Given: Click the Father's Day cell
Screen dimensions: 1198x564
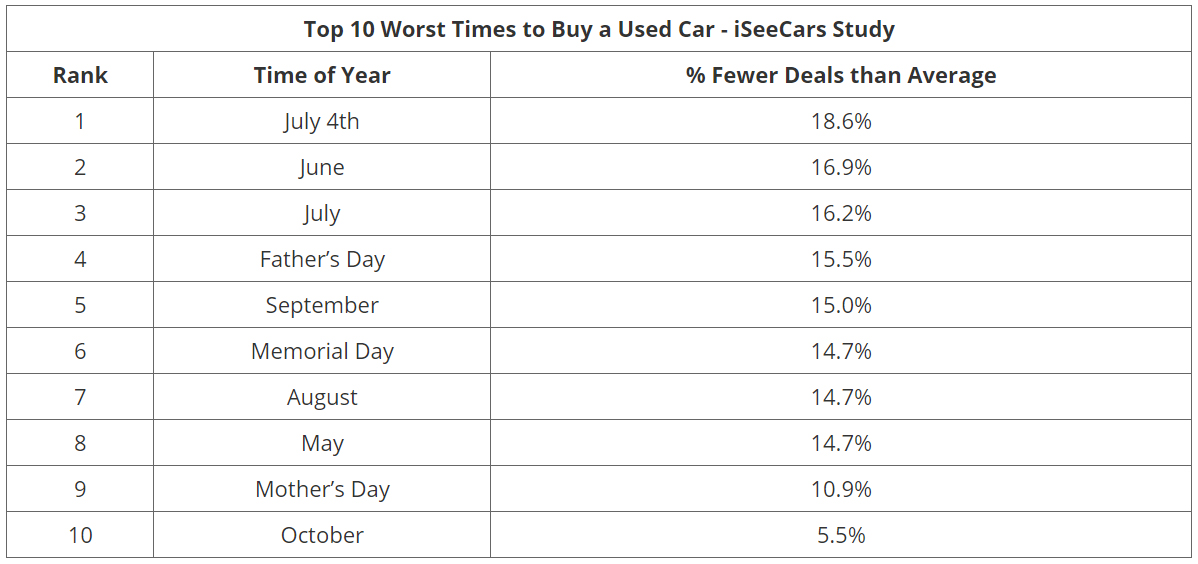Looking at the screenshot, I should coord(322,259).
